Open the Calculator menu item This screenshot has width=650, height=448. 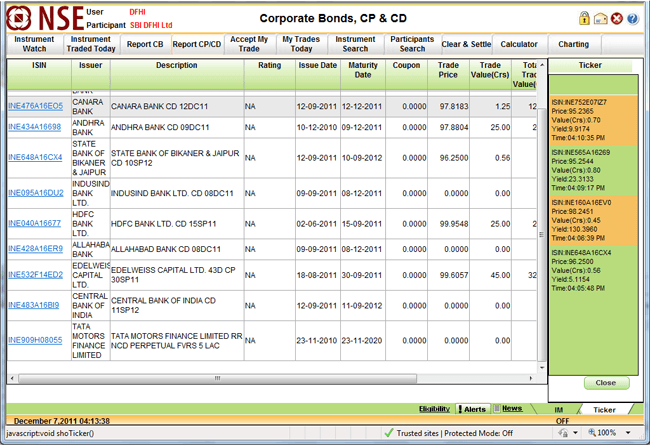[x=519, y=44]
